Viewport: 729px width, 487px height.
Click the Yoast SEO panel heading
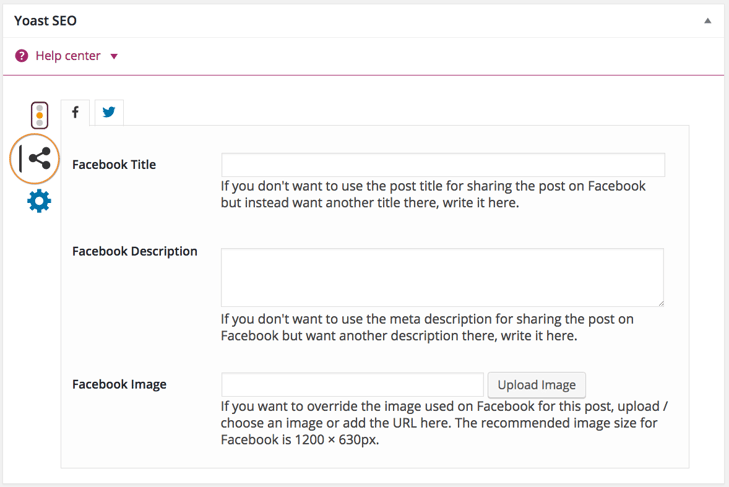46,21
